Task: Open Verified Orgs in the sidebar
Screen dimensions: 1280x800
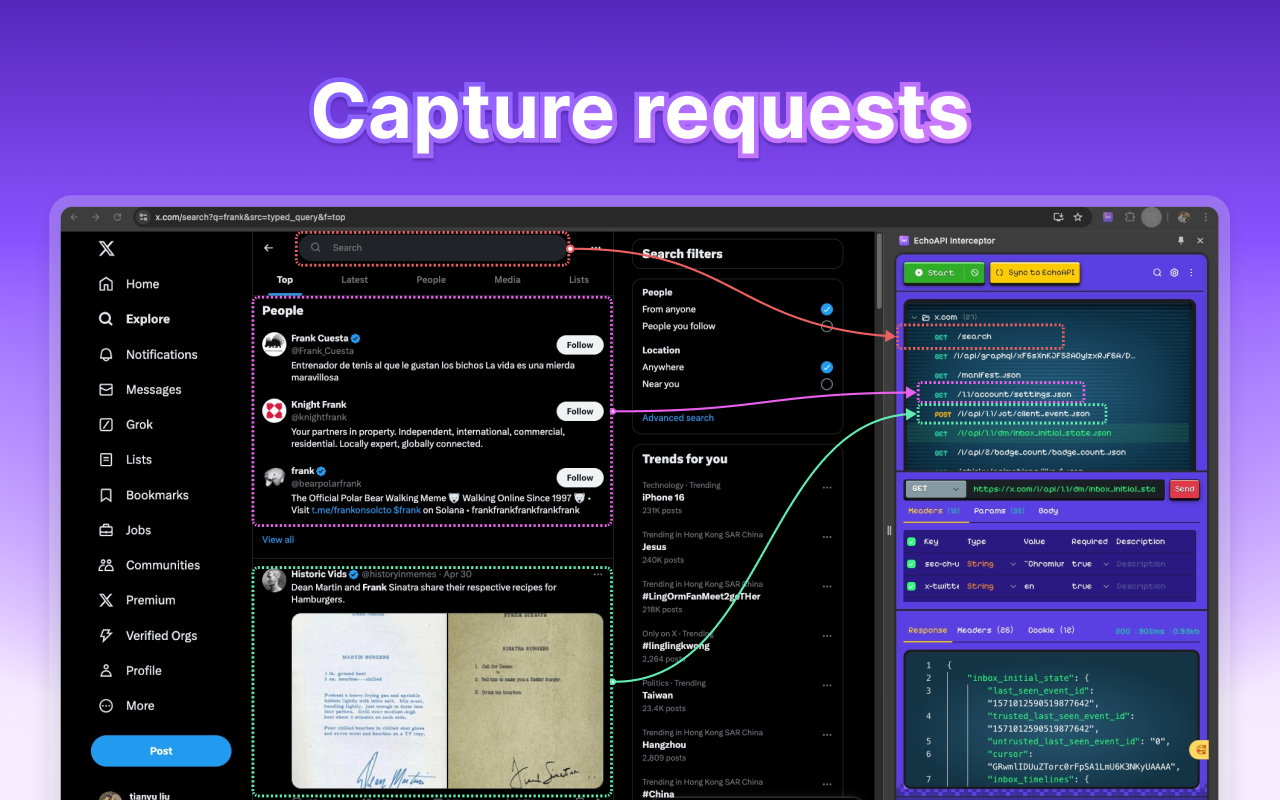Action: point(148,635)
